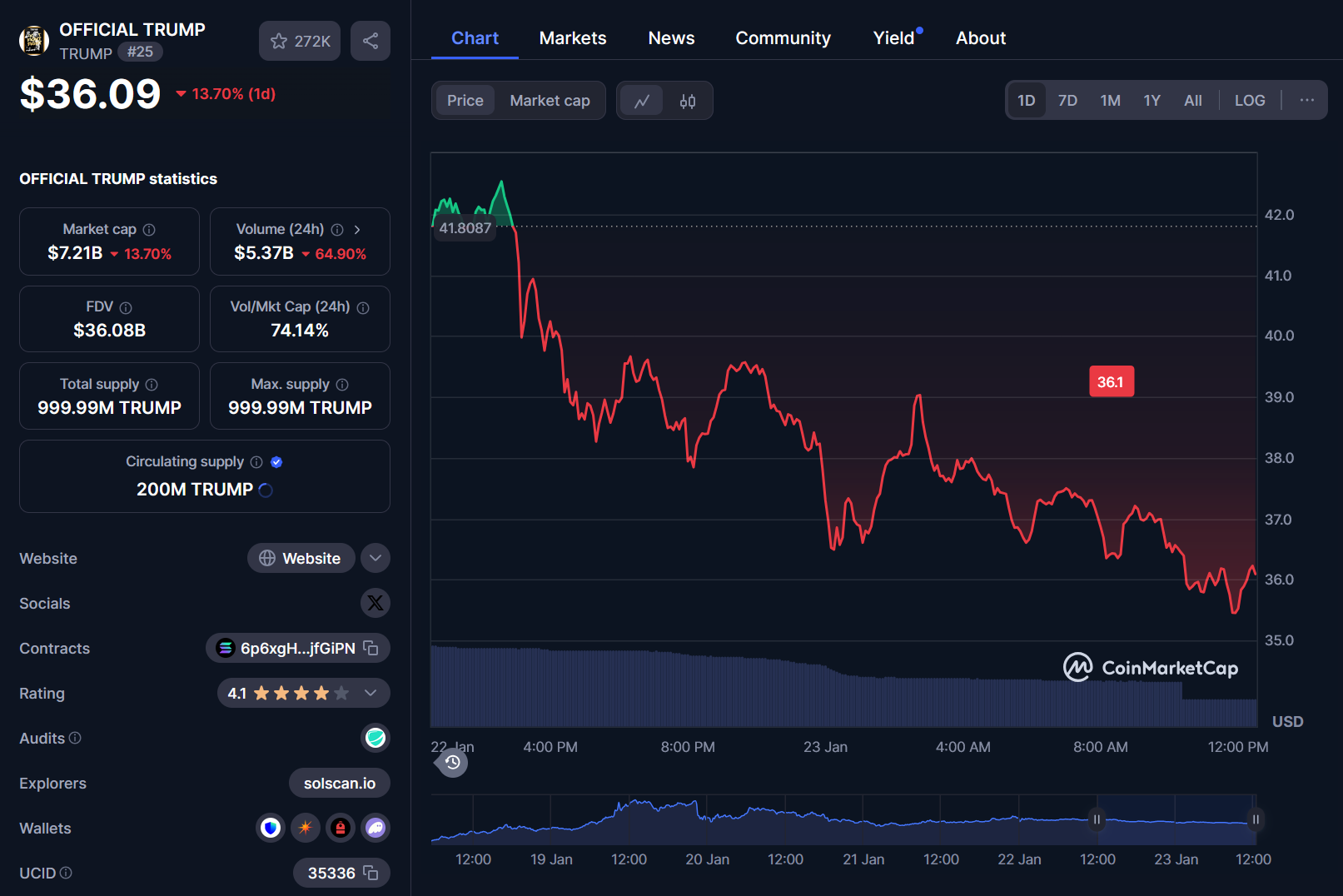Open the orange starburst wallet icon
Viewport: 1343px width, 896px height.
tap(306, 828)
